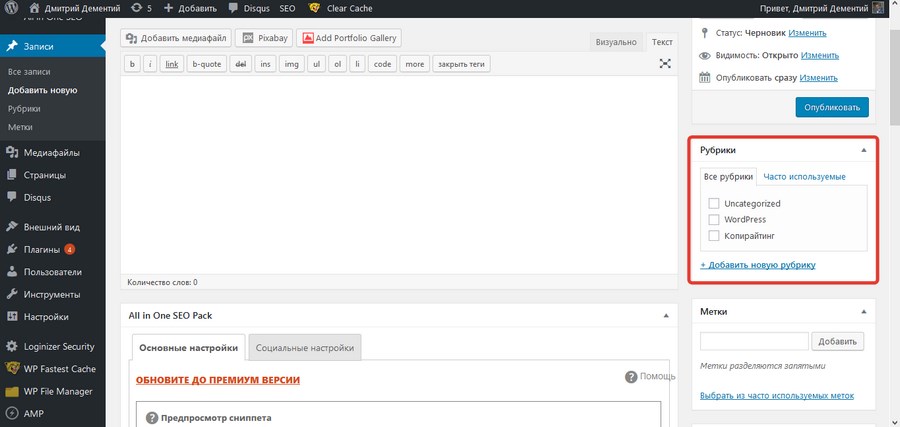Toggle distraction-free fullscreen editor icon

[665, 64]
